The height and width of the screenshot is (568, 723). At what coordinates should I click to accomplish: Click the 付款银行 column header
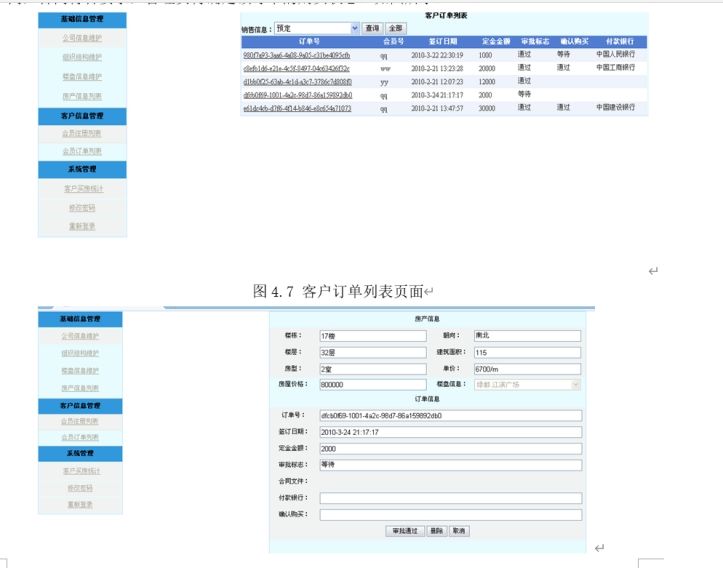[x=619, y=41]
